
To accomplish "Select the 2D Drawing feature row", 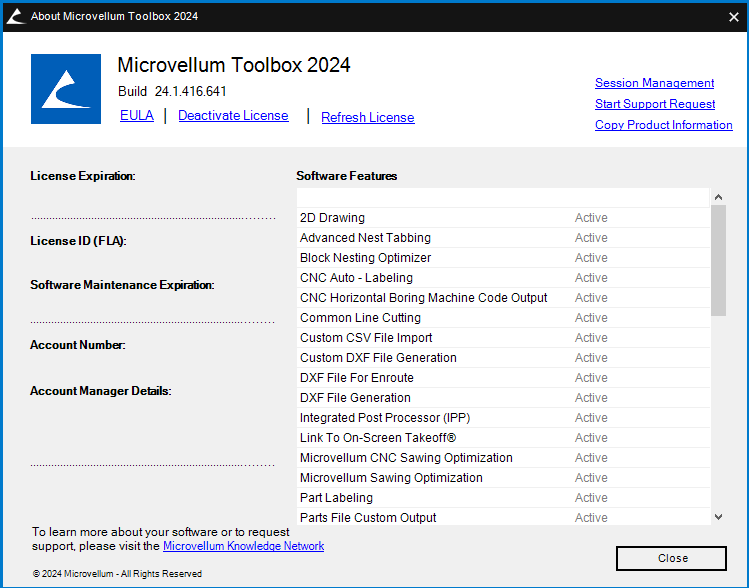I will pyautogui.click(x=503, y=218).
